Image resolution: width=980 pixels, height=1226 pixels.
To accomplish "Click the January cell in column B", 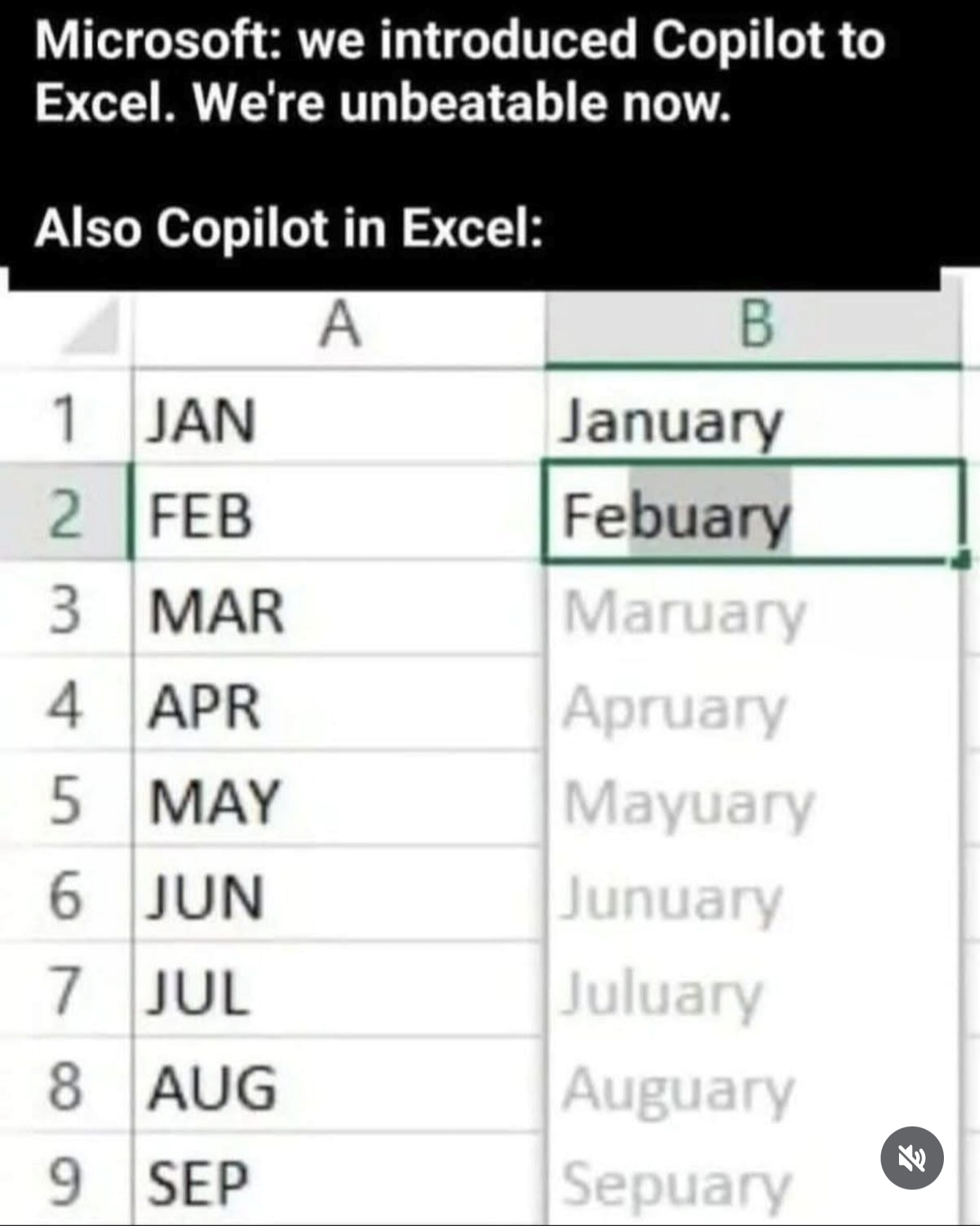I will pos(754,419).
